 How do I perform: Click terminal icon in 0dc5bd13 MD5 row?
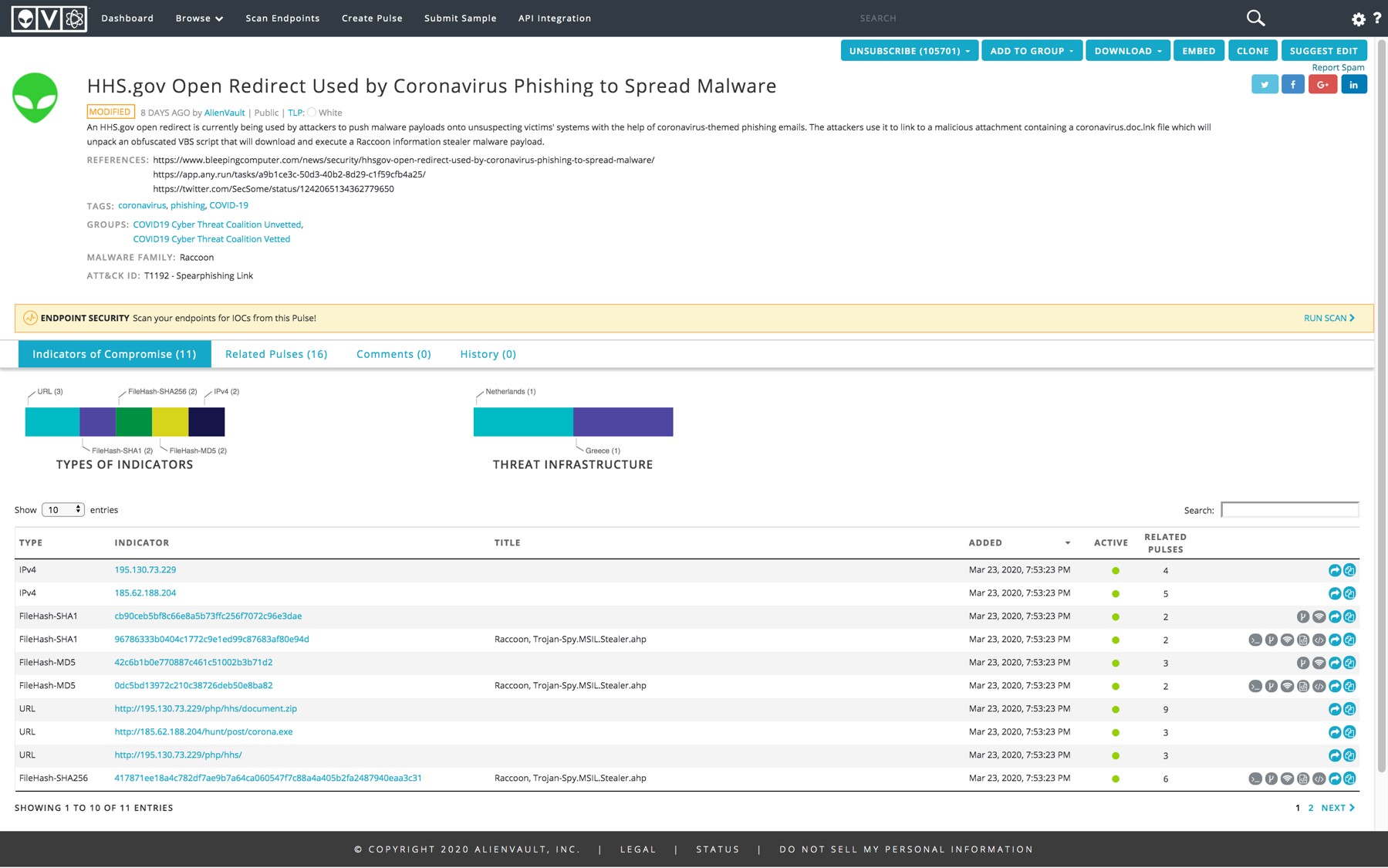[1255, 686]
